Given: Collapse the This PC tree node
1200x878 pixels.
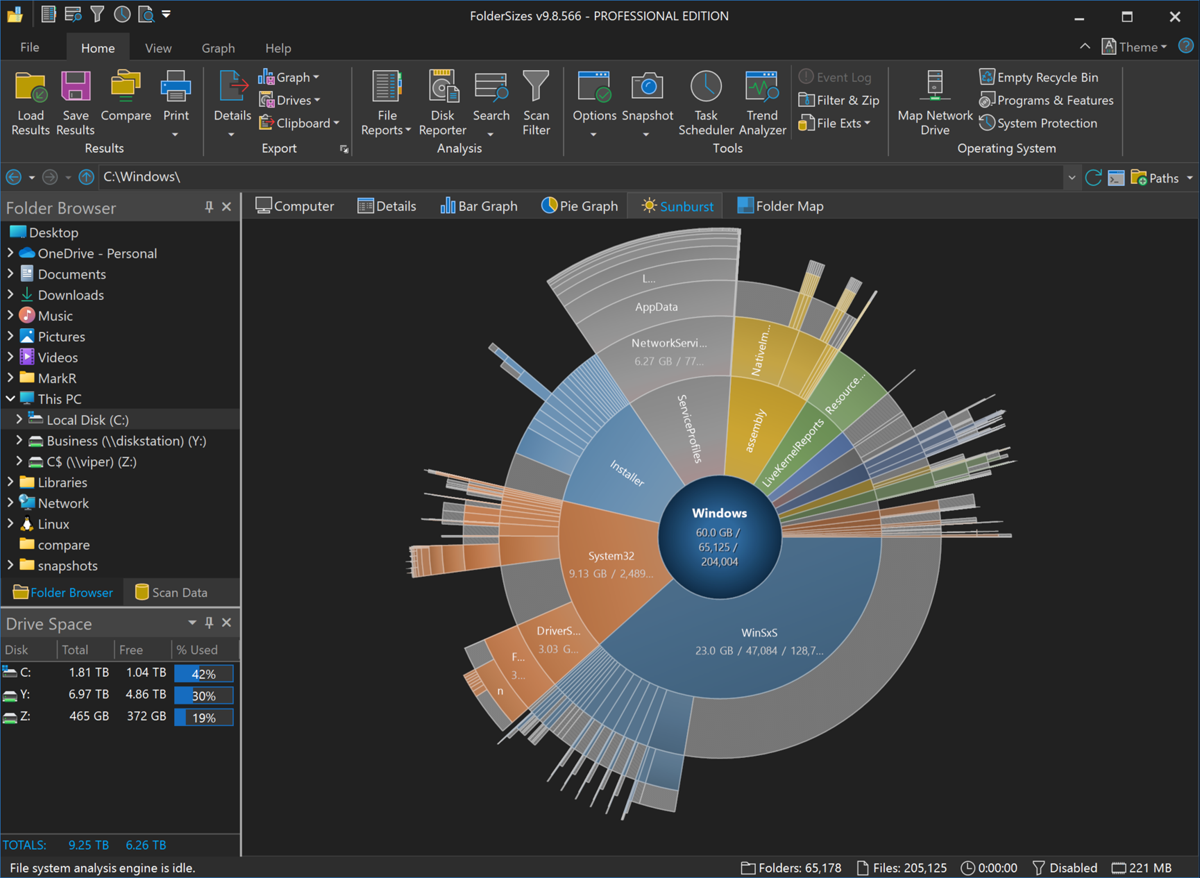Looking at the screenshot, I should point(10,399).
